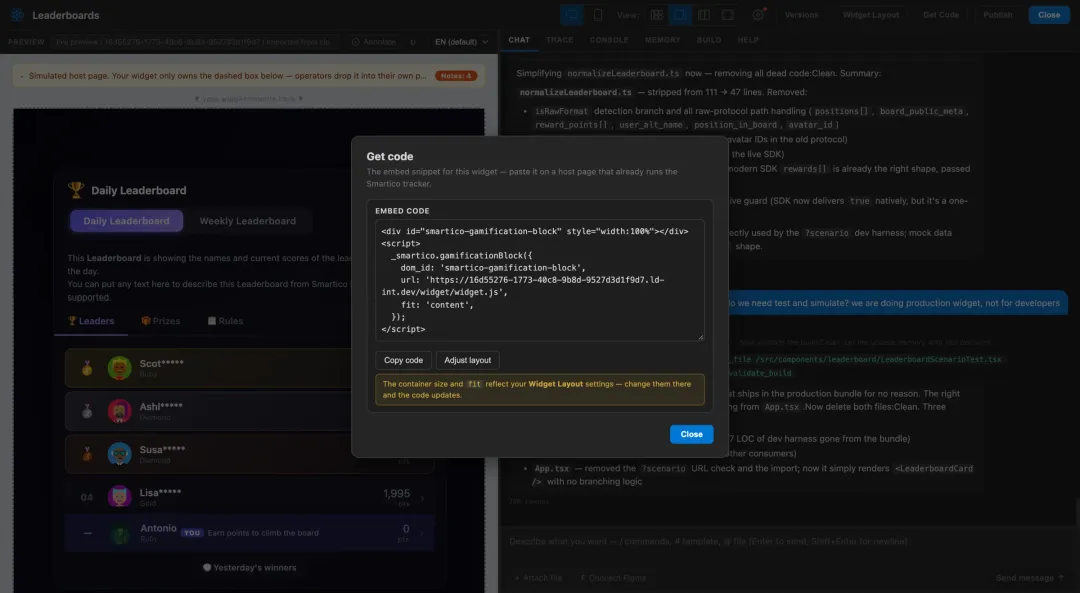Switch to the CONSOLE tab
The width and height of the screenshot is (1080, 593).
point(609,40)
